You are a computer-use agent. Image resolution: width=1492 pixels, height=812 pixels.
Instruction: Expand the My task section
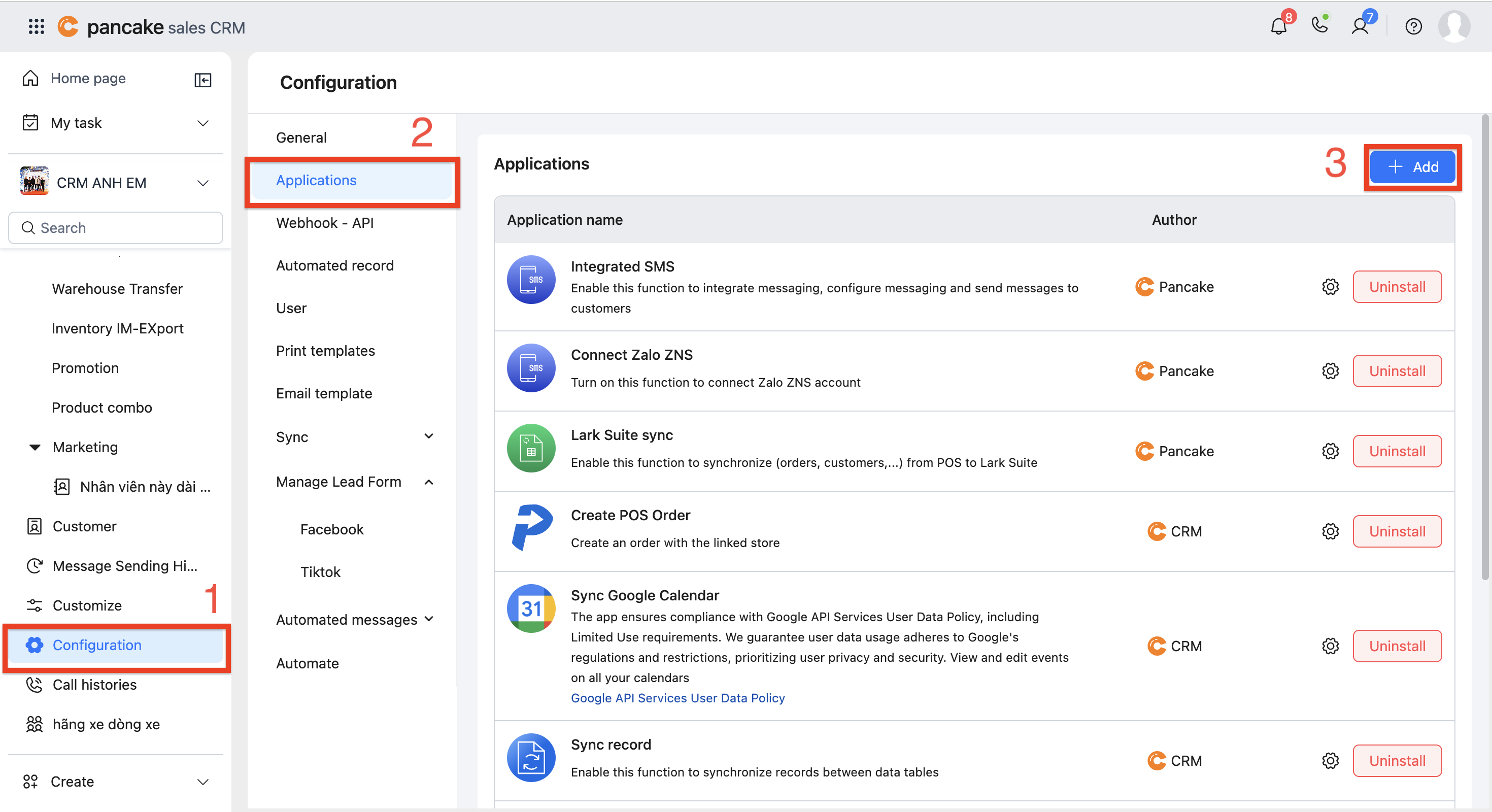pos(202,123)
